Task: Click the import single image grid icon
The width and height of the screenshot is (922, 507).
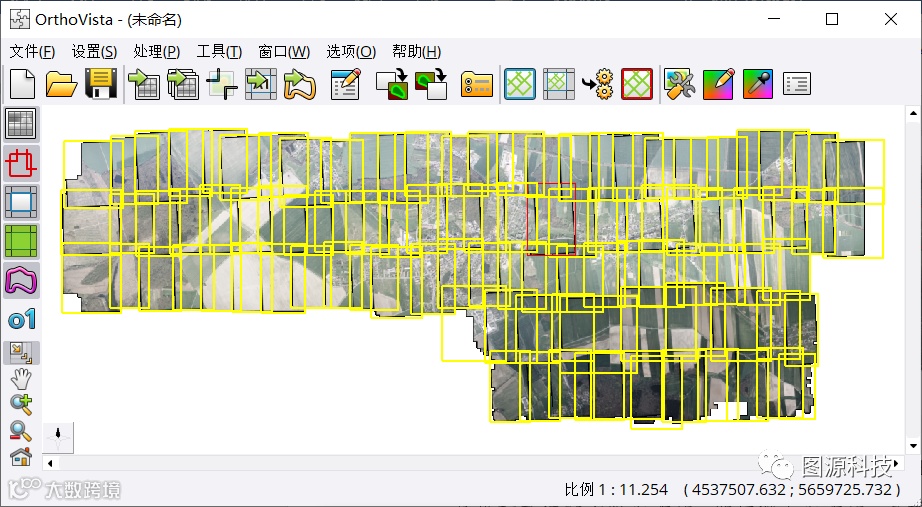Action: pos(144,84)
